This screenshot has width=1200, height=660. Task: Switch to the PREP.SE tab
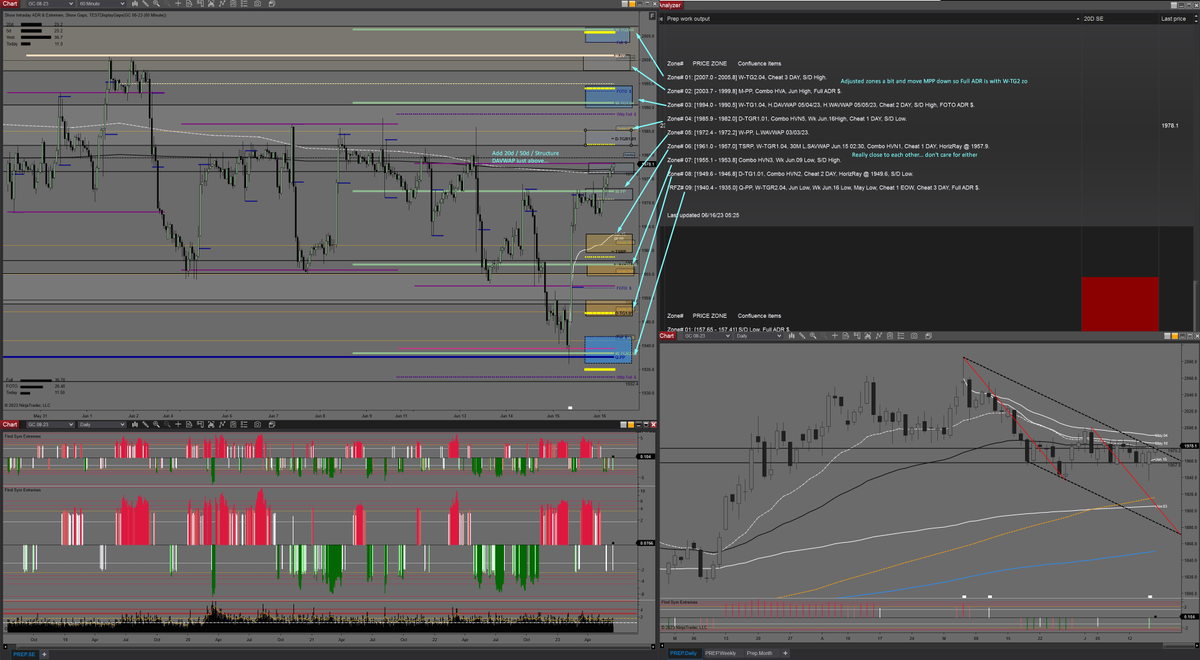24,654
